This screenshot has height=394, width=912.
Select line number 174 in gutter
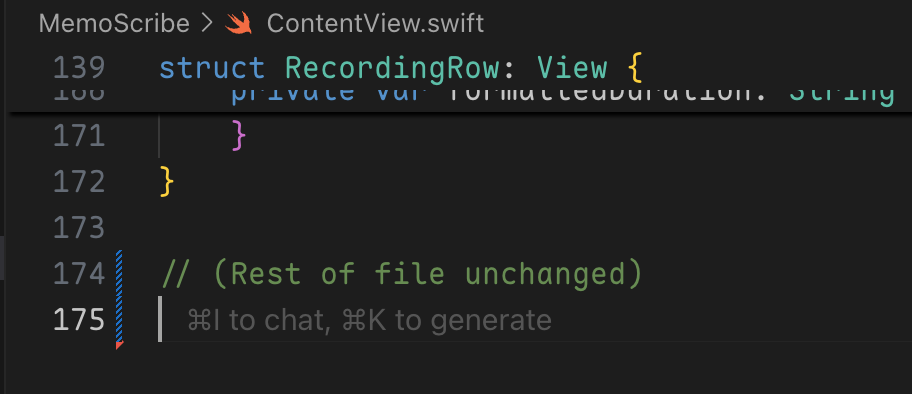pyautogui.click(x=79, y=273)
